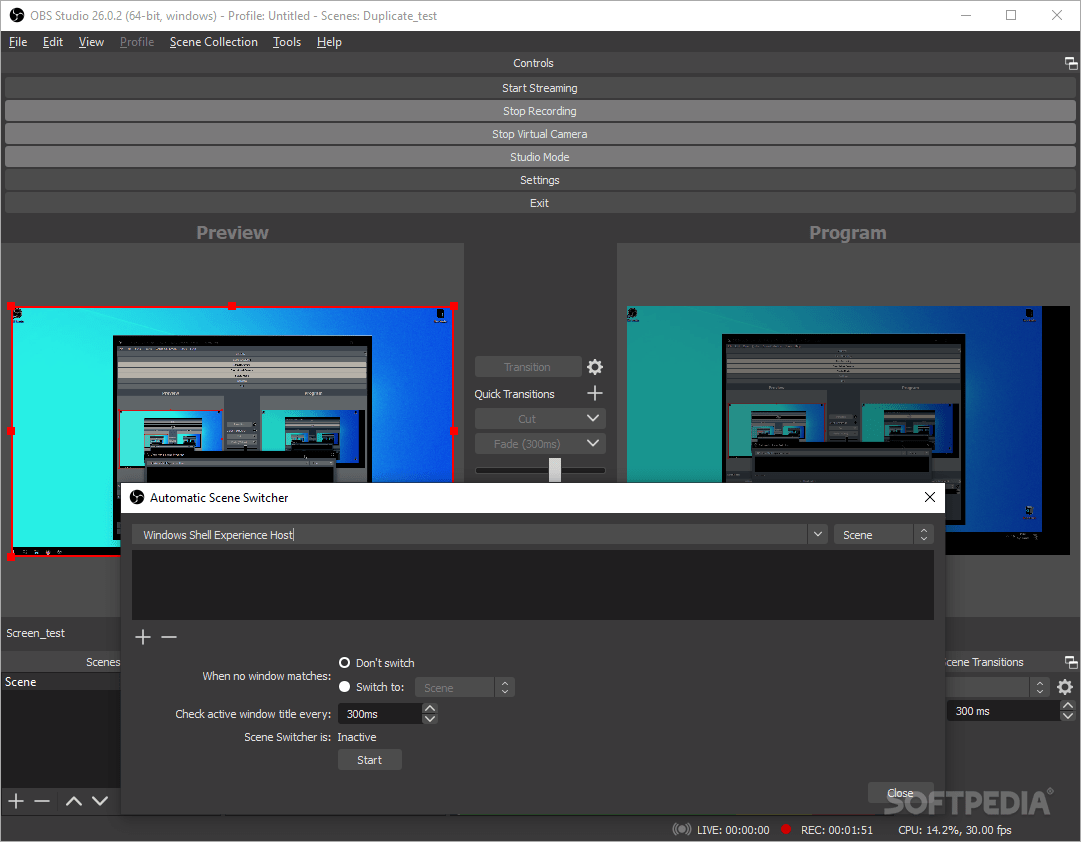The height and width of the screenshot is (842, 1081).
Task: Remove selected scene switcher entry
Action: (169, 636)
